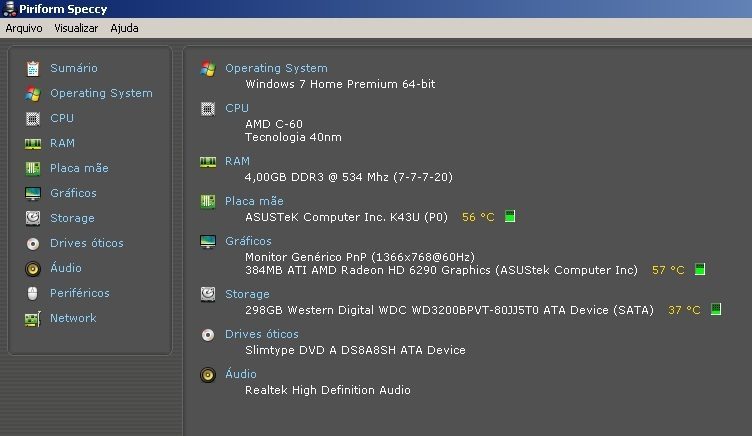The image size is (752, 436).
Task: Open the Sumário clipboard icon in sidebar
Action: (x=33, y=69)
